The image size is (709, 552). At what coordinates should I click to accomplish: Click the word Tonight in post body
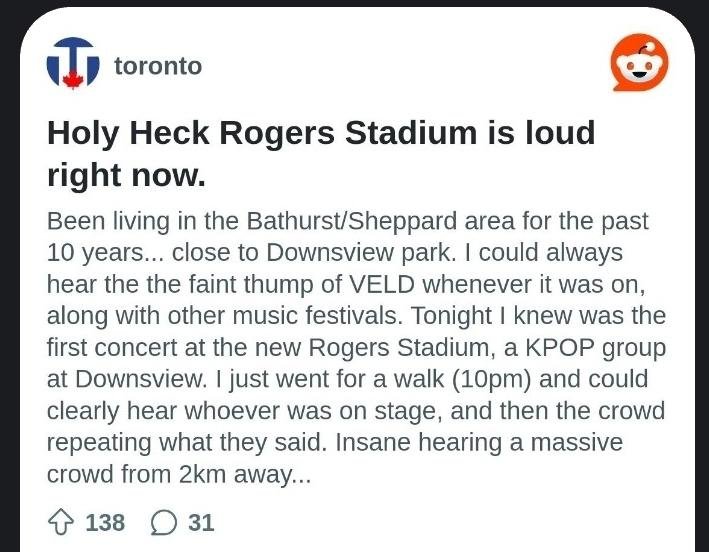452,316
